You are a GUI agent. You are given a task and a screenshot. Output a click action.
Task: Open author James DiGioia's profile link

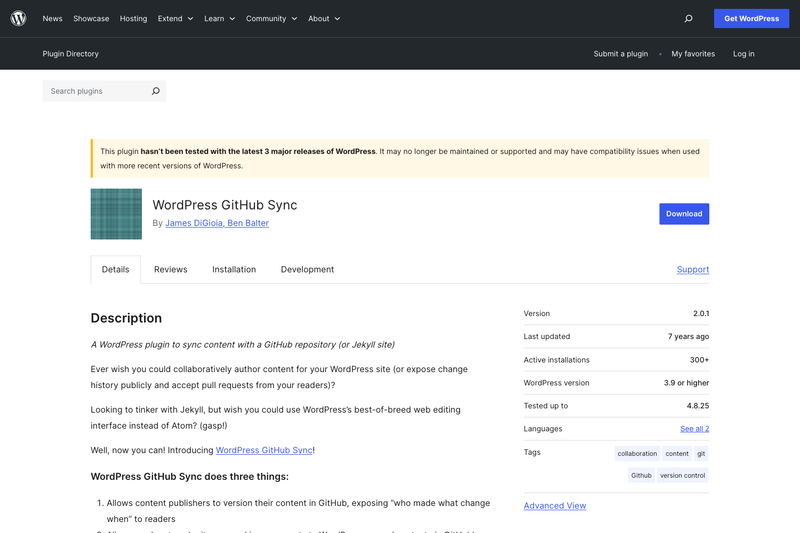click(194, 223)
